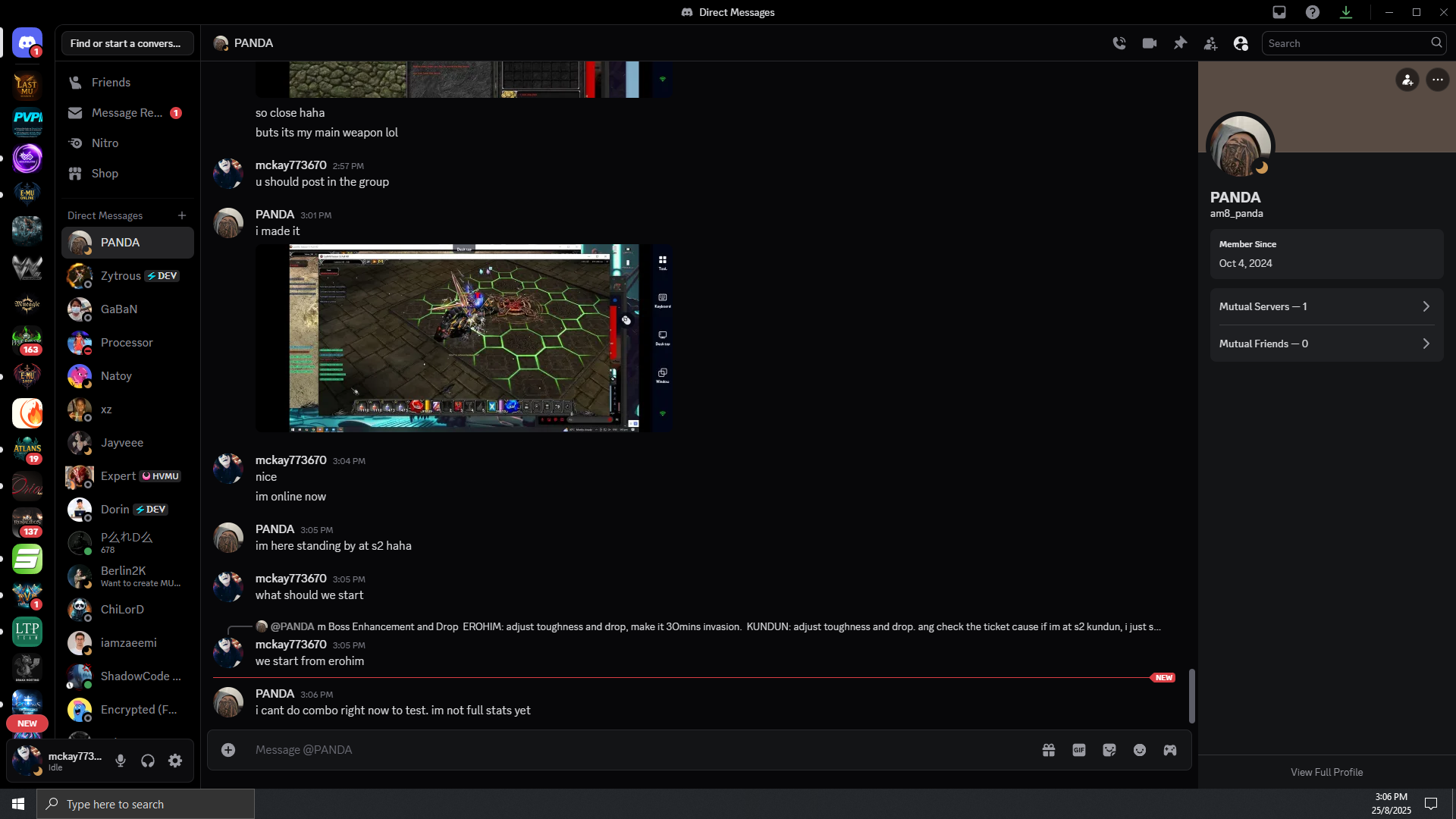Screen dimensions: 1456x819
Task: Open the sticker picker
Action: (1109, 750)
